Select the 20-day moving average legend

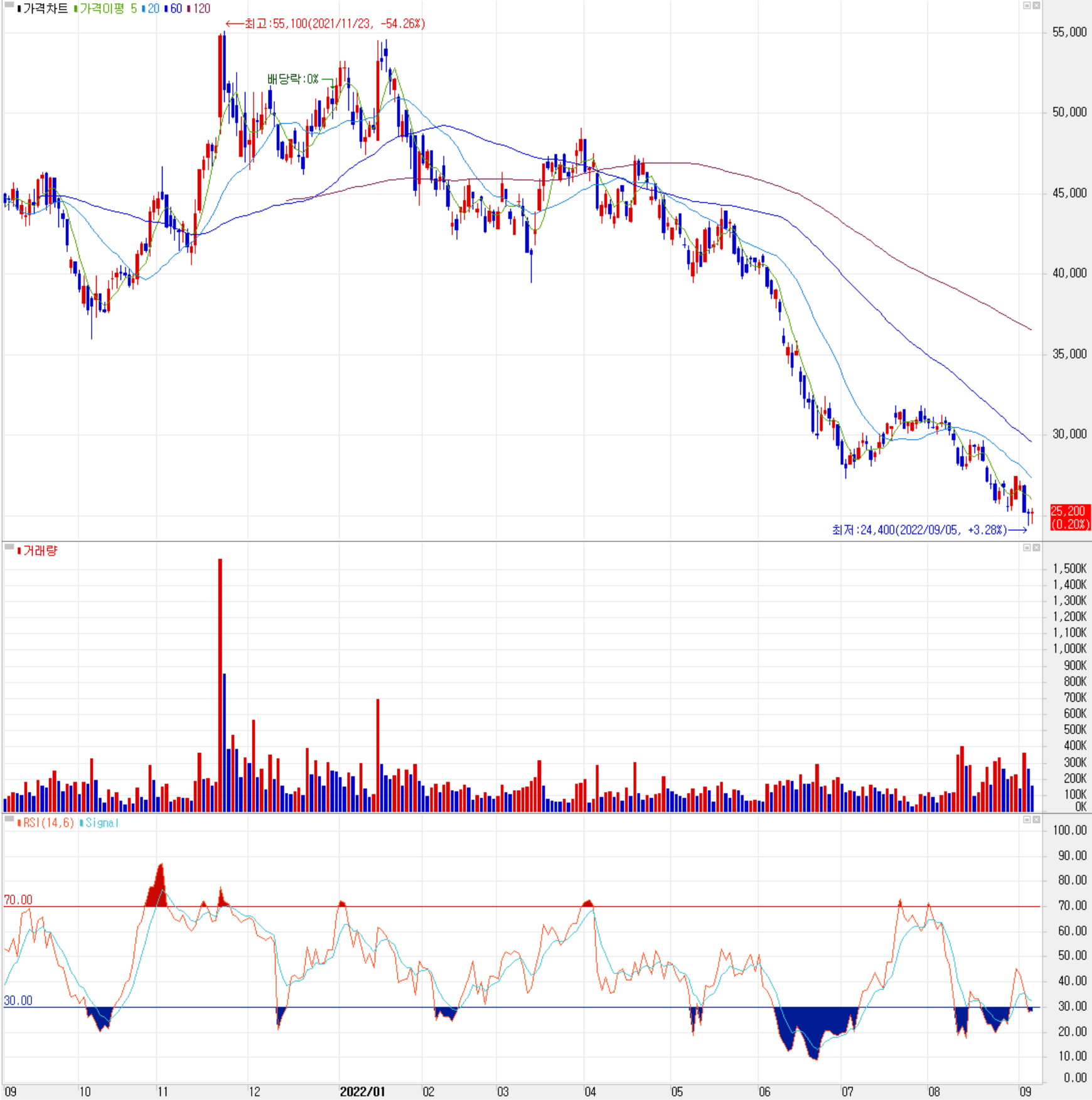151,9
